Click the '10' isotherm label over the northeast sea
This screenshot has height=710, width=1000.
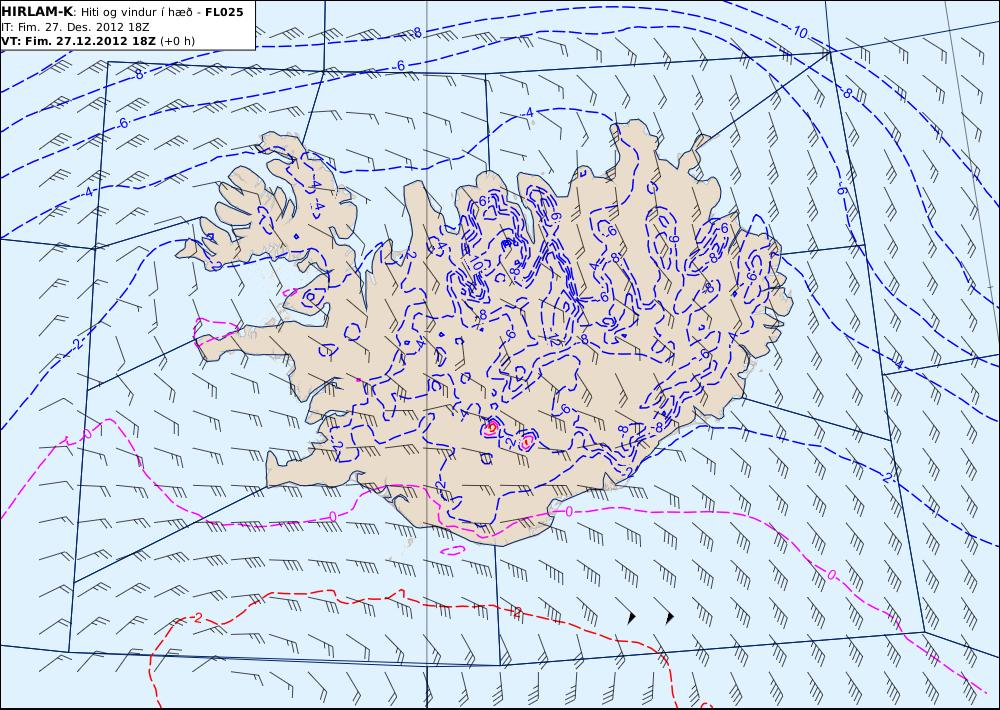pyautogui.click(x=800, y=32)
